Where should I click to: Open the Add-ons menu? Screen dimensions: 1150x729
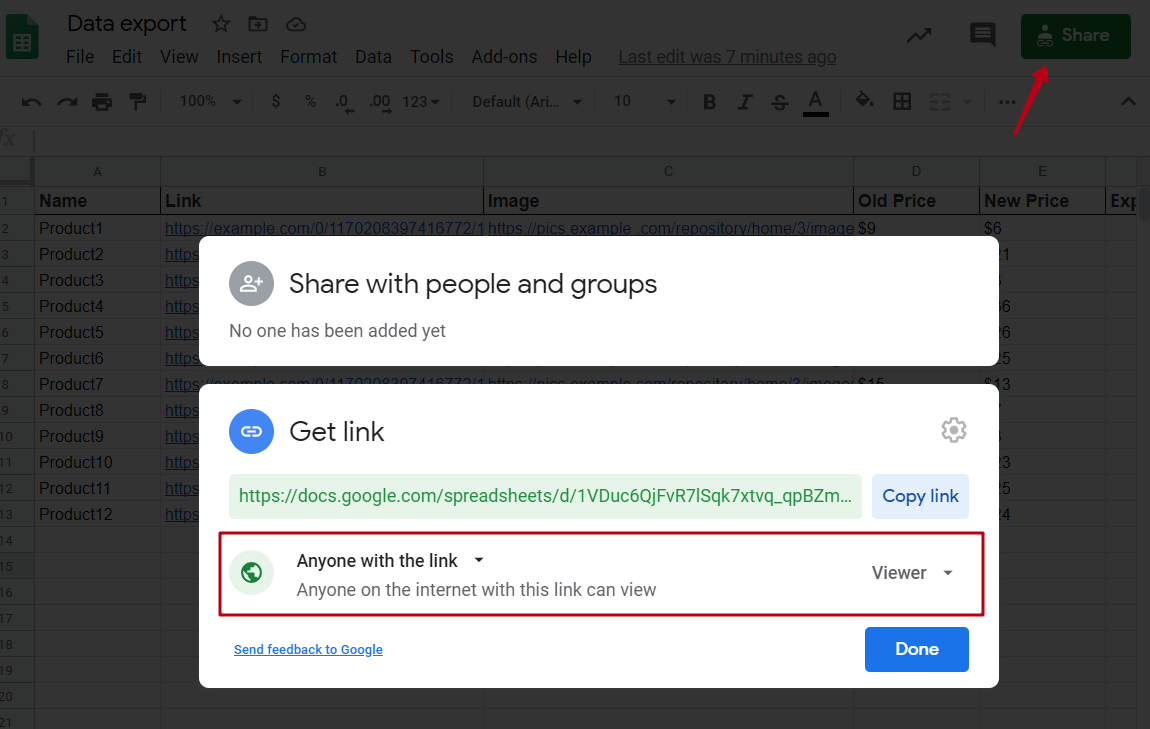(x=504, y=57)
